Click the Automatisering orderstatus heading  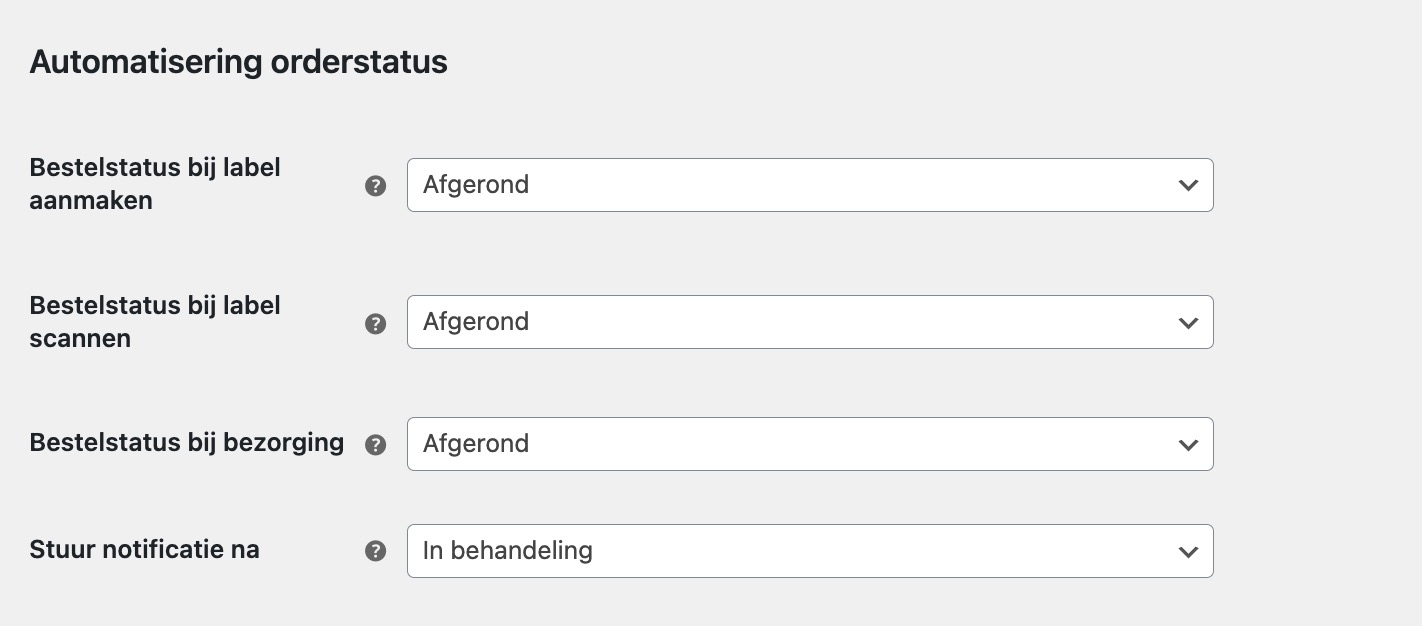click(238, 61)
